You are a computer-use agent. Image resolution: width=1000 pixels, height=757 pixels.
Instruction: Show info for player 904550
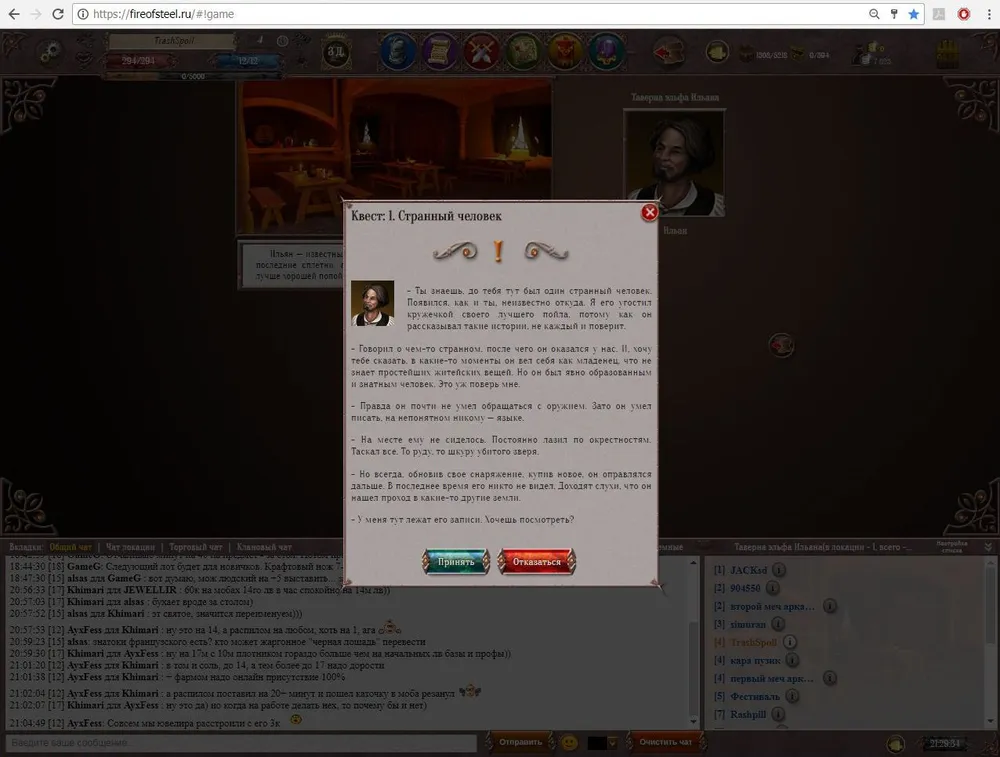[x=772, y=588]
